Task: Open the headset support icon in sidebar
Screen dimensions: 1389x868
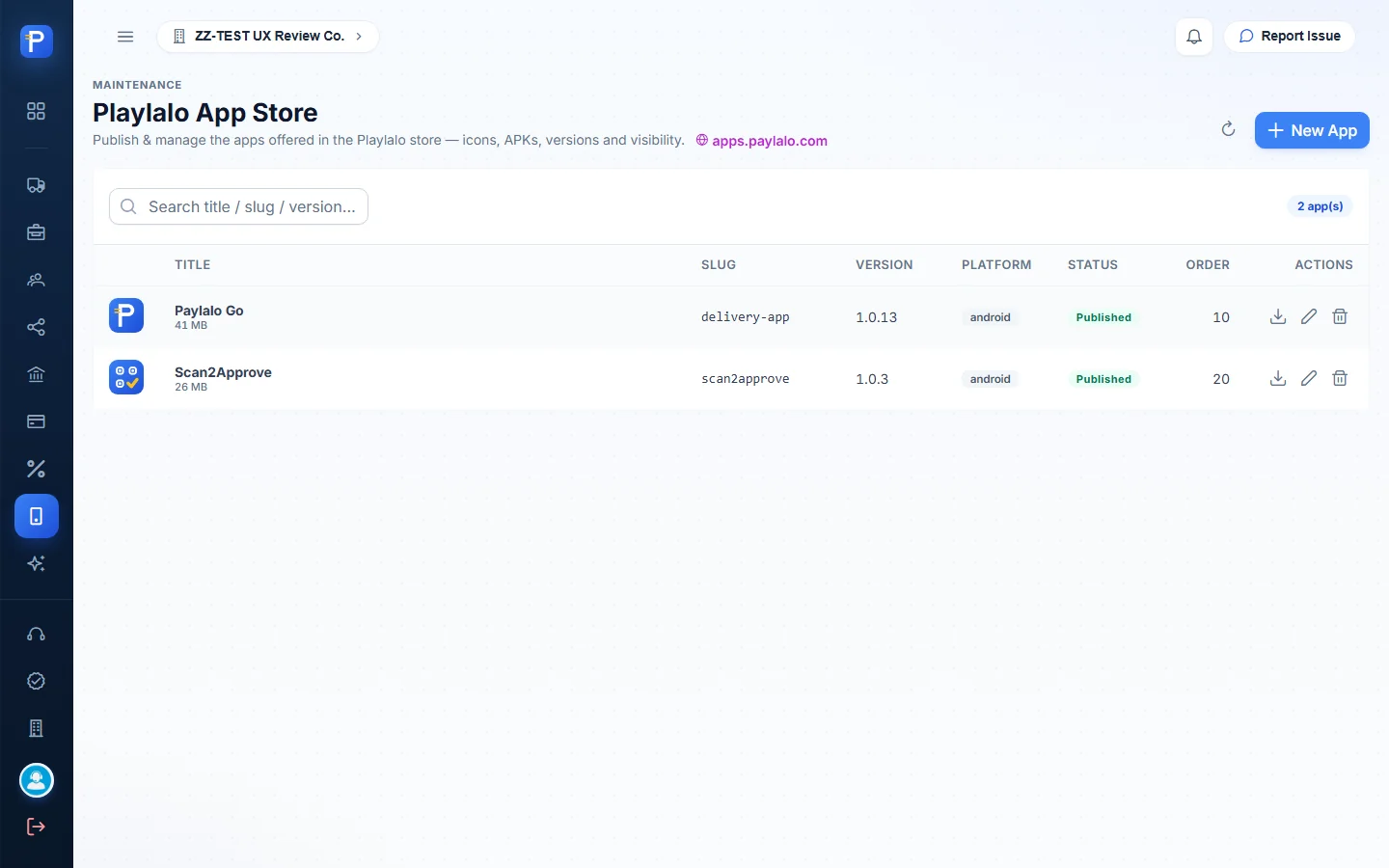Action: 37,634
